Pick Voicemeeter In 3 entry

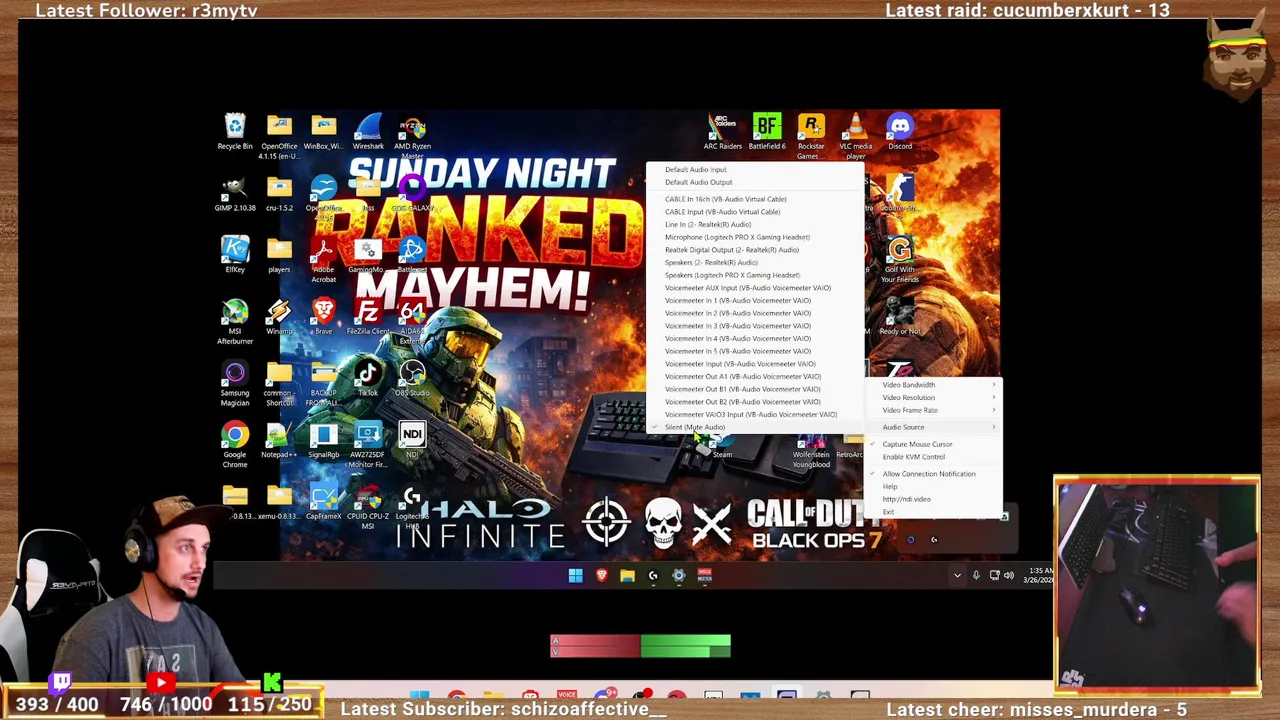click(x=755, y=326)
